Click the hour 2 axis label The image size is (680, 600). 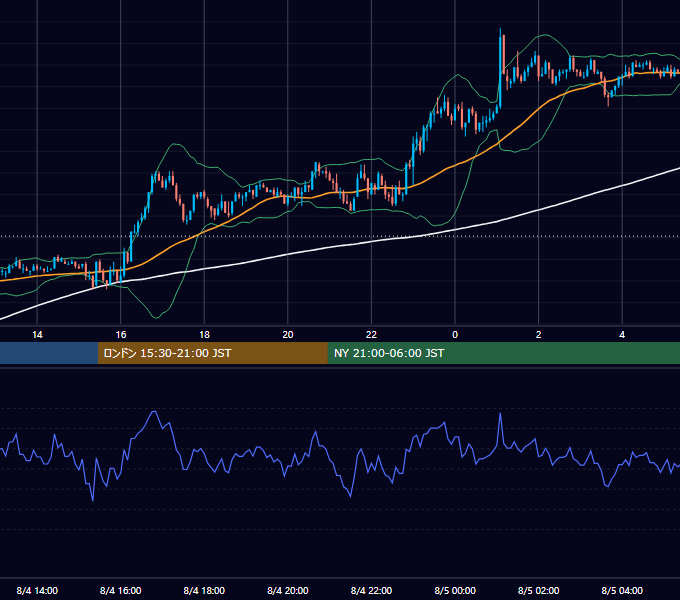pos(539,335)
